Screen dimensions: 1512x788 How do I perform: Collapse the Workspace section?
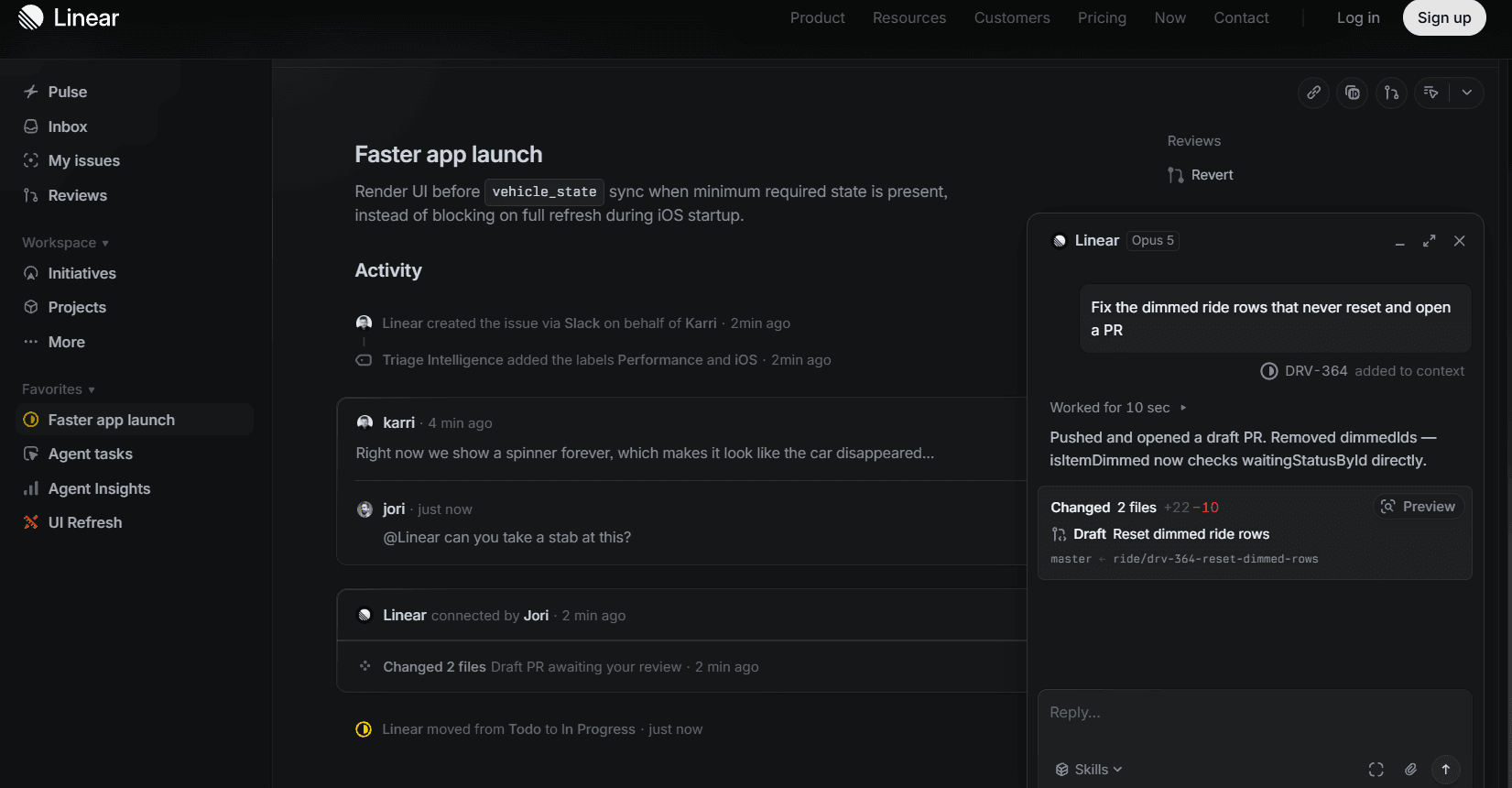tap(66, 243)
